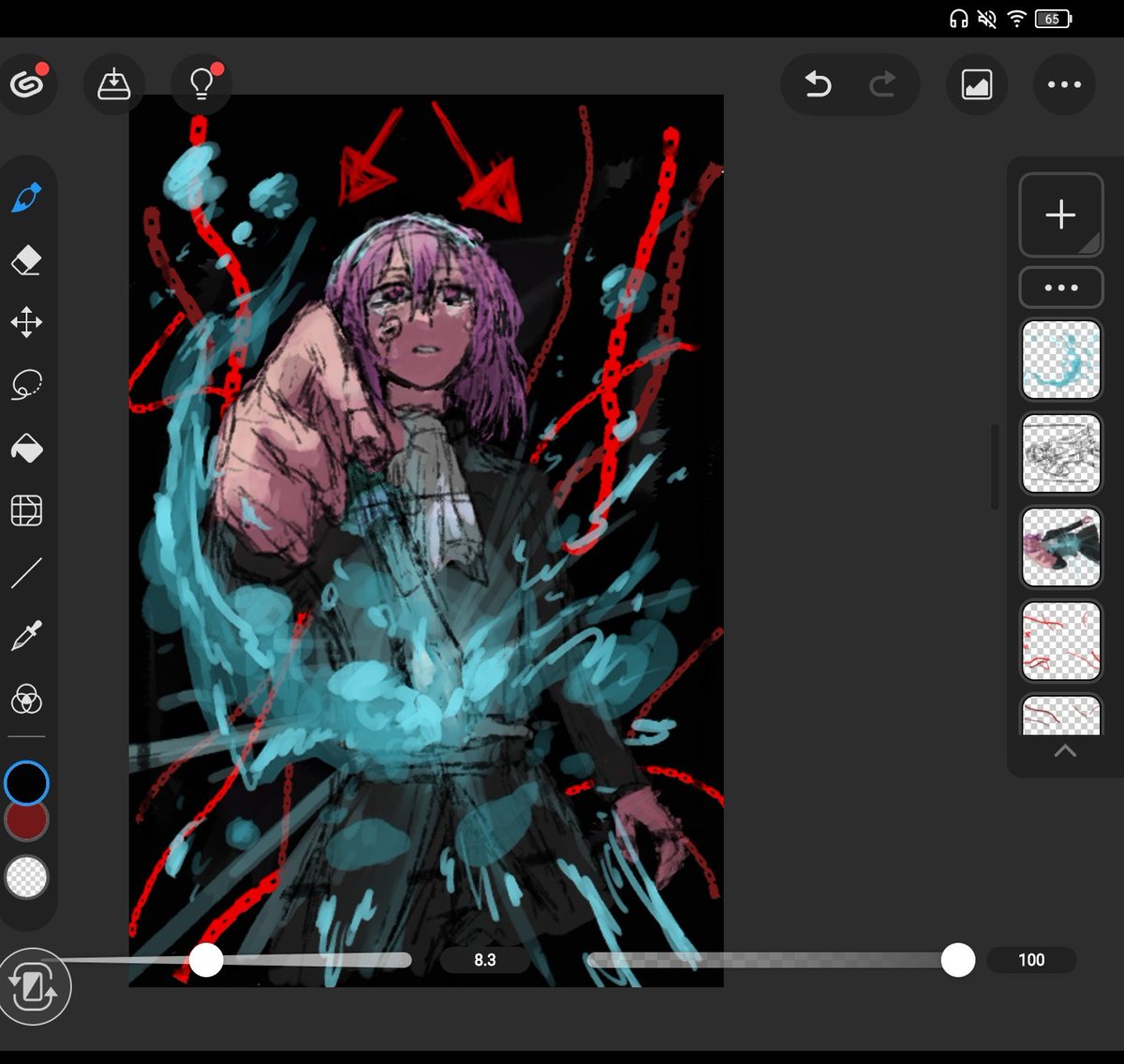Select the transparent color swatch
This screenshot has height=1064, width=1124.
pos(26,878)
